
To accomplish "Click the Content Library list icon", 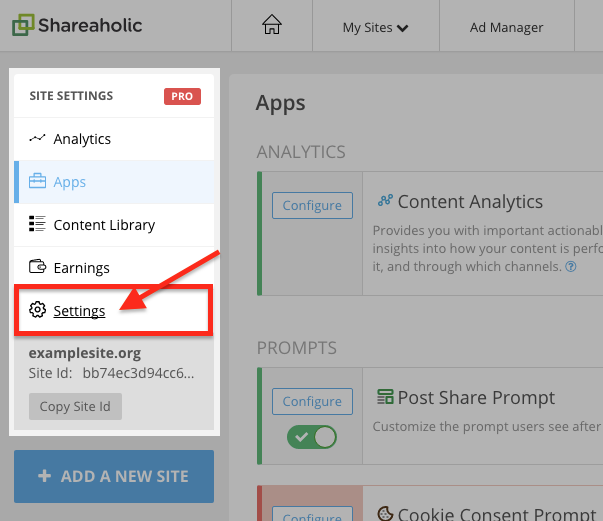I will pyautogui.click(x=37, y=224).
